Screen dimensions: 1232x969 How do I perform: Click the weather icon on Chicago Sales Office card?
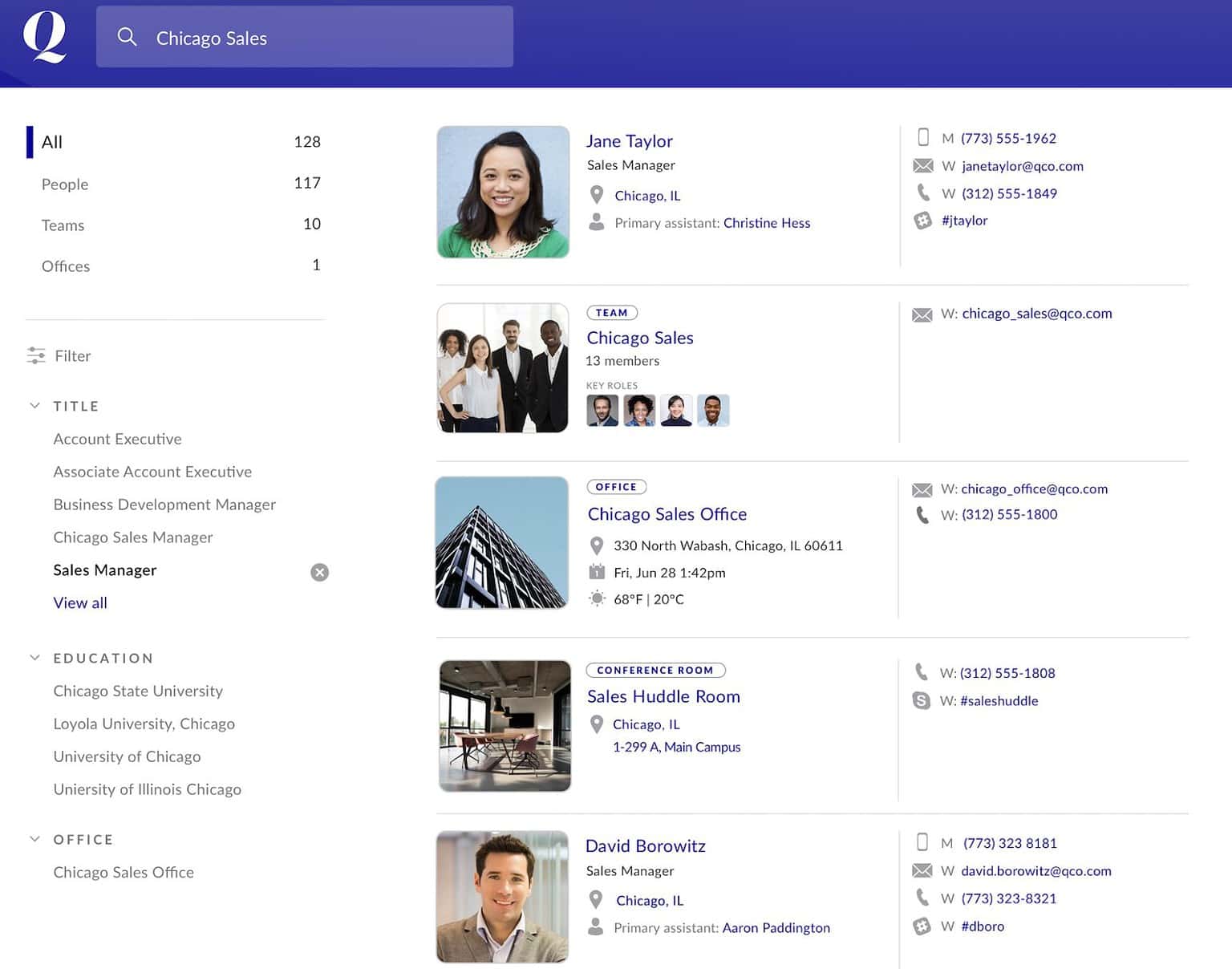point(597,599)
